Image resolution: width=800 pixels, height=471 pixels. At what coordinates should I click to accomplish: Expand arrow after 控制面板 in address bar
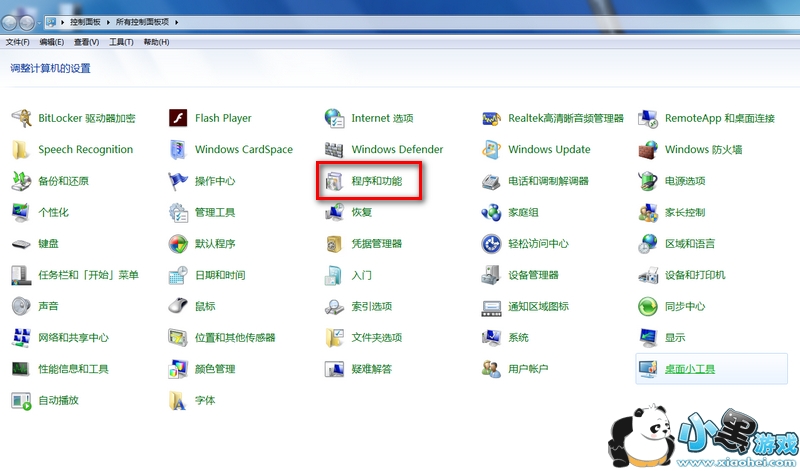click(108, 22)
